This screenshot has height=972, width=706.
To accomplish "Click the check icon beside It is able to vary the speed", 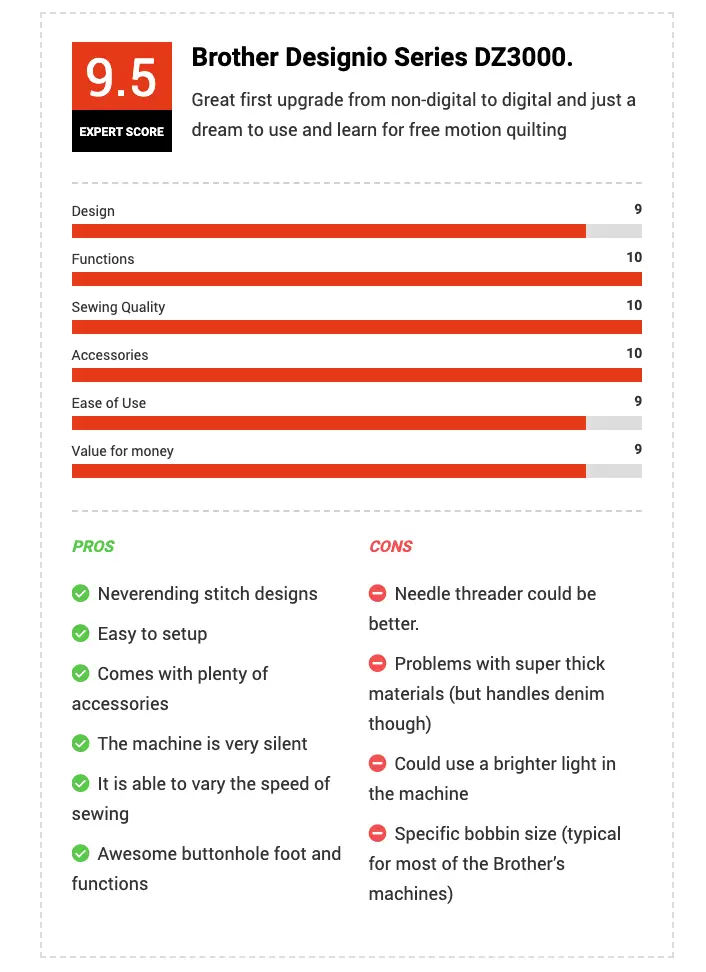I will click(x=81, y=783).
